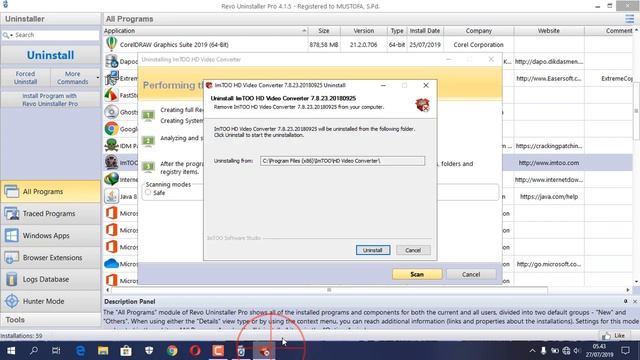Open the search options dropdown arrow
This screenshot has height=360, width=640.
click(11, 36)
